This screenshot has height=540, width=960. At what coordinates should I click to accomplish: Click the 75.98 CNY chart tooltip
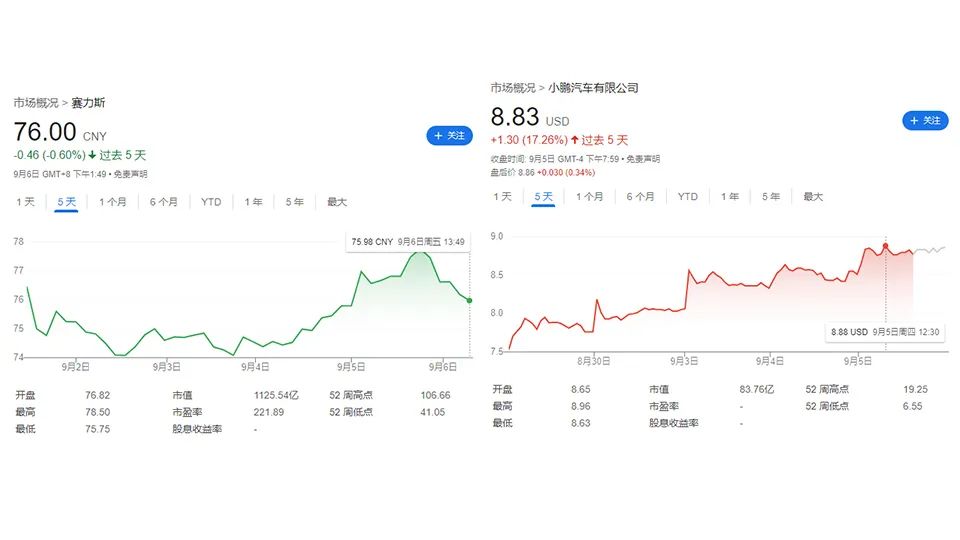click(408, 242)
